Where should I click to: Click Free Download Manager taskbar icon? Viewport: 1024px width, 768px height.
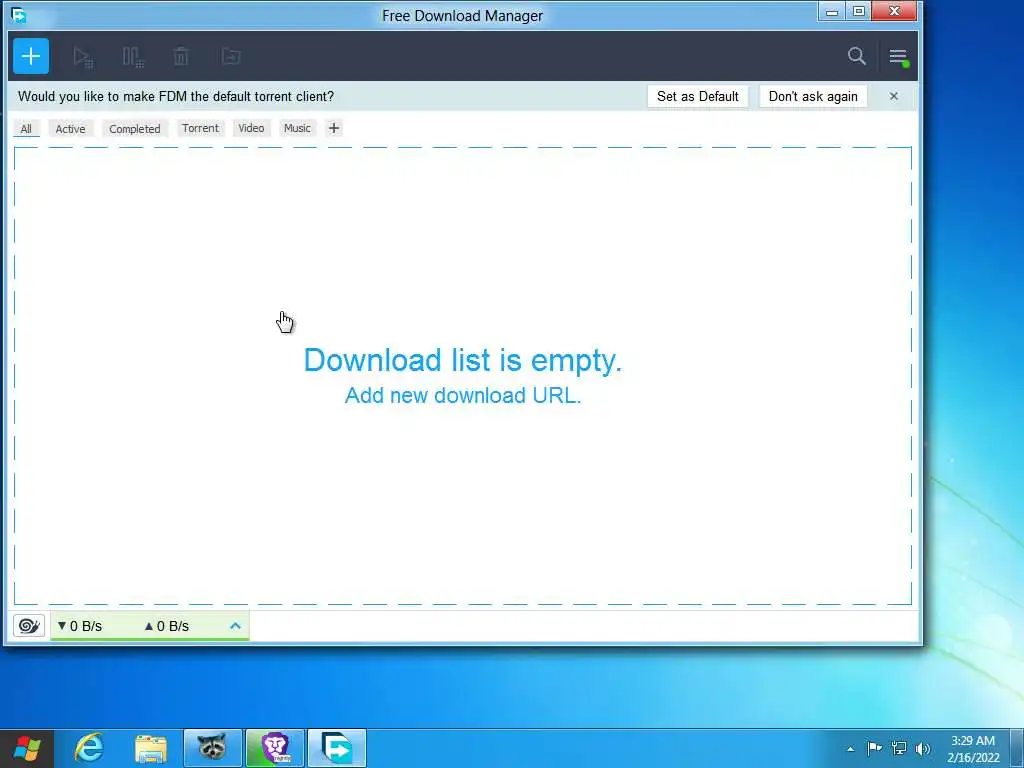click(337, 748)
